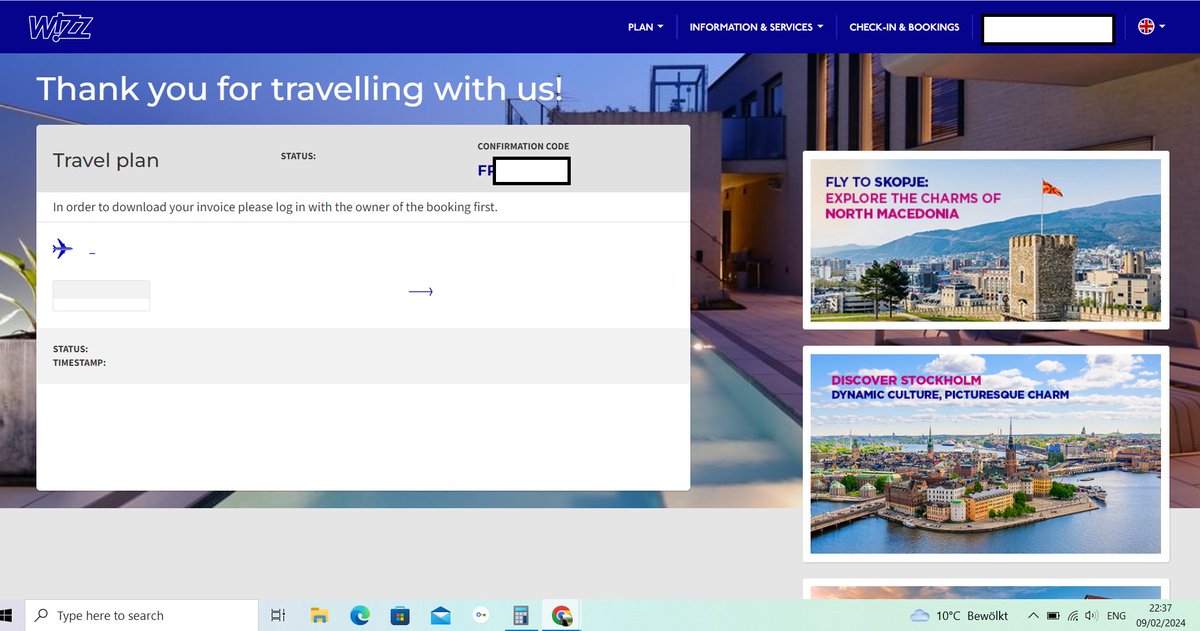Open CHECK-IN & BOOKINGS
The image size is (1200, 631).
click(904, 27)
